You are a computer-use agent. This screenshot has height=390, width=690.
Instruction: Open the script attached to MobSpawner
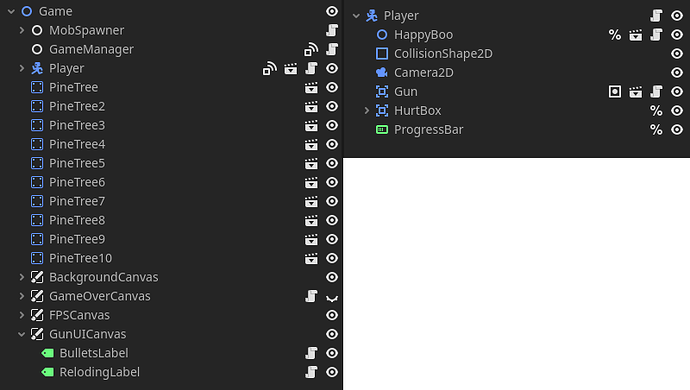(x=332, y=30)
